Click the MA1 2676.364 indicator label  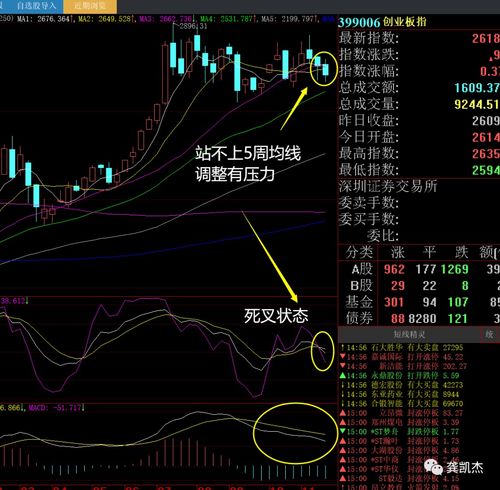[44, 19]
